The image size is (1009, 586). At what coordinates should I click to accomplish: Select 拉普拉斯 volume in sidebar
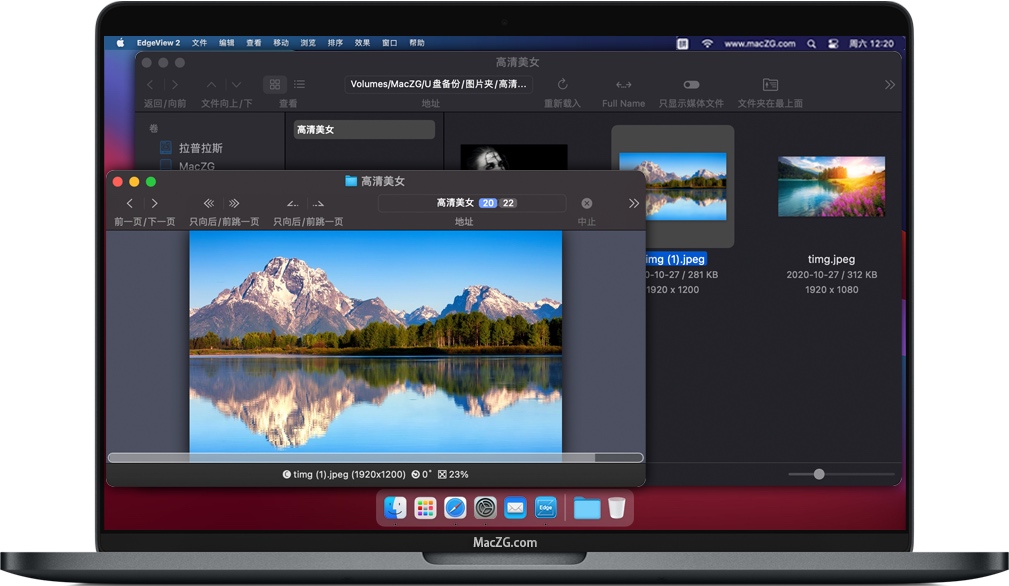point(201,148)
